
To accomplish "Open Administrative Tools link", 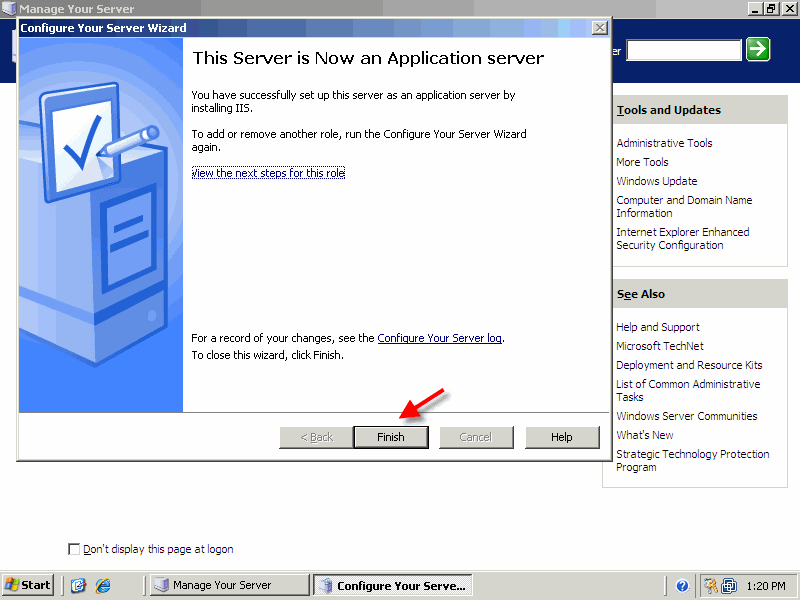I will click(664, 143).
